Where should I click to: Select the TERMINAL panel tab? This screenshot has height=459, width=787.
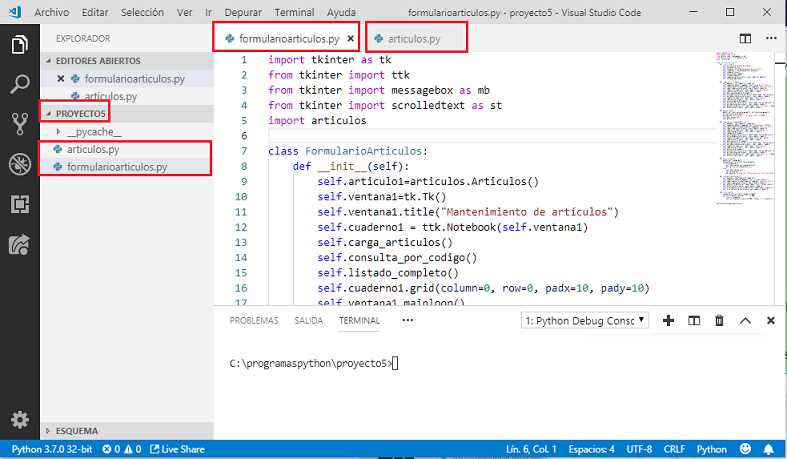pos(359,320)
